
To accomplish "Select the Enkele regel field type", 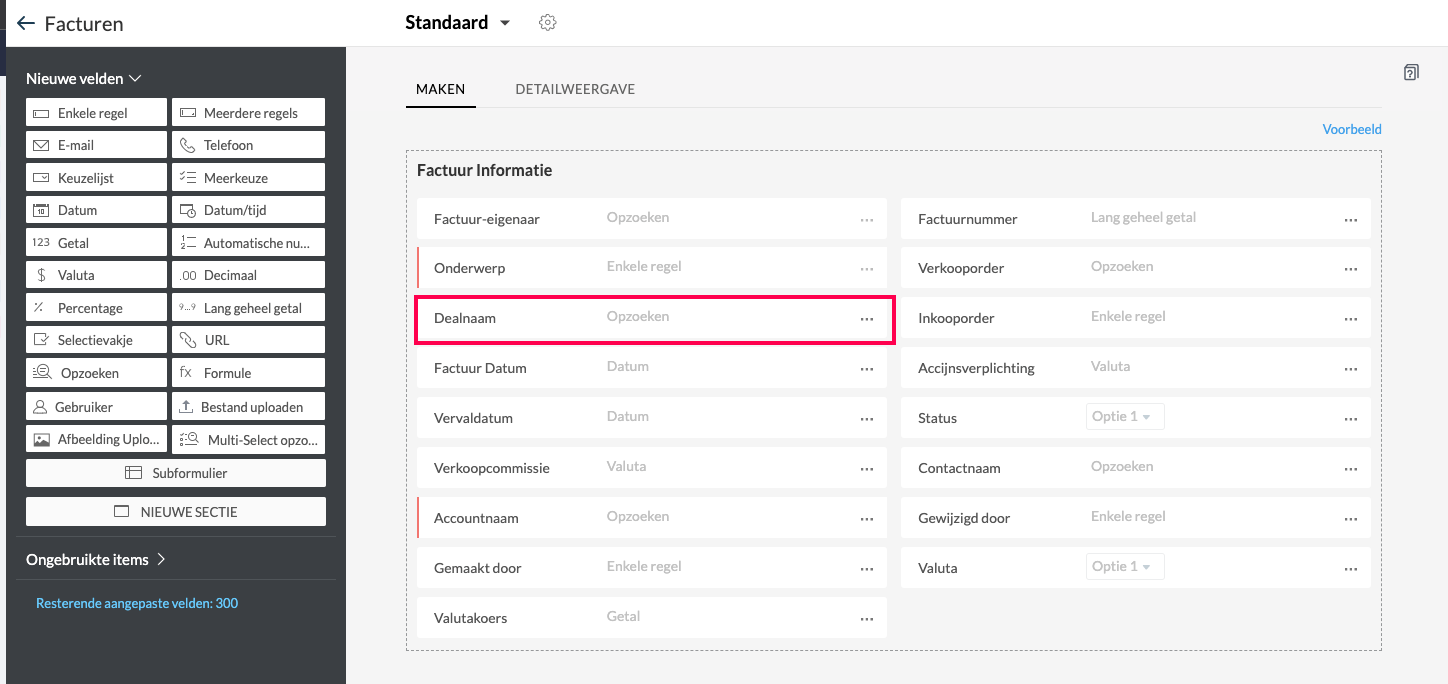I will pos(96,113).
